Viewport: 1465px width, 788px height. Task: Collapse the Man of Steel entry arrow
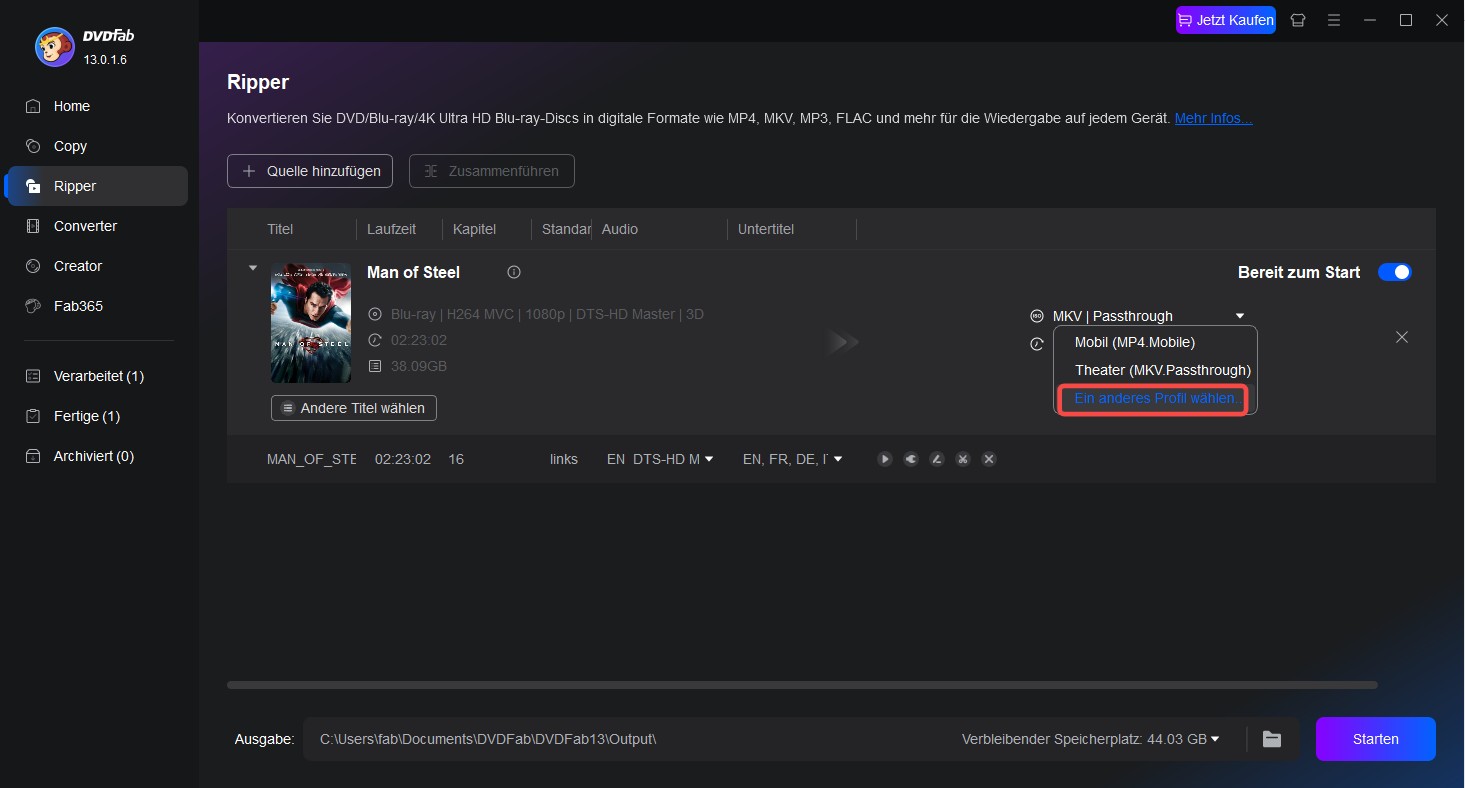(x=253, y=268)
